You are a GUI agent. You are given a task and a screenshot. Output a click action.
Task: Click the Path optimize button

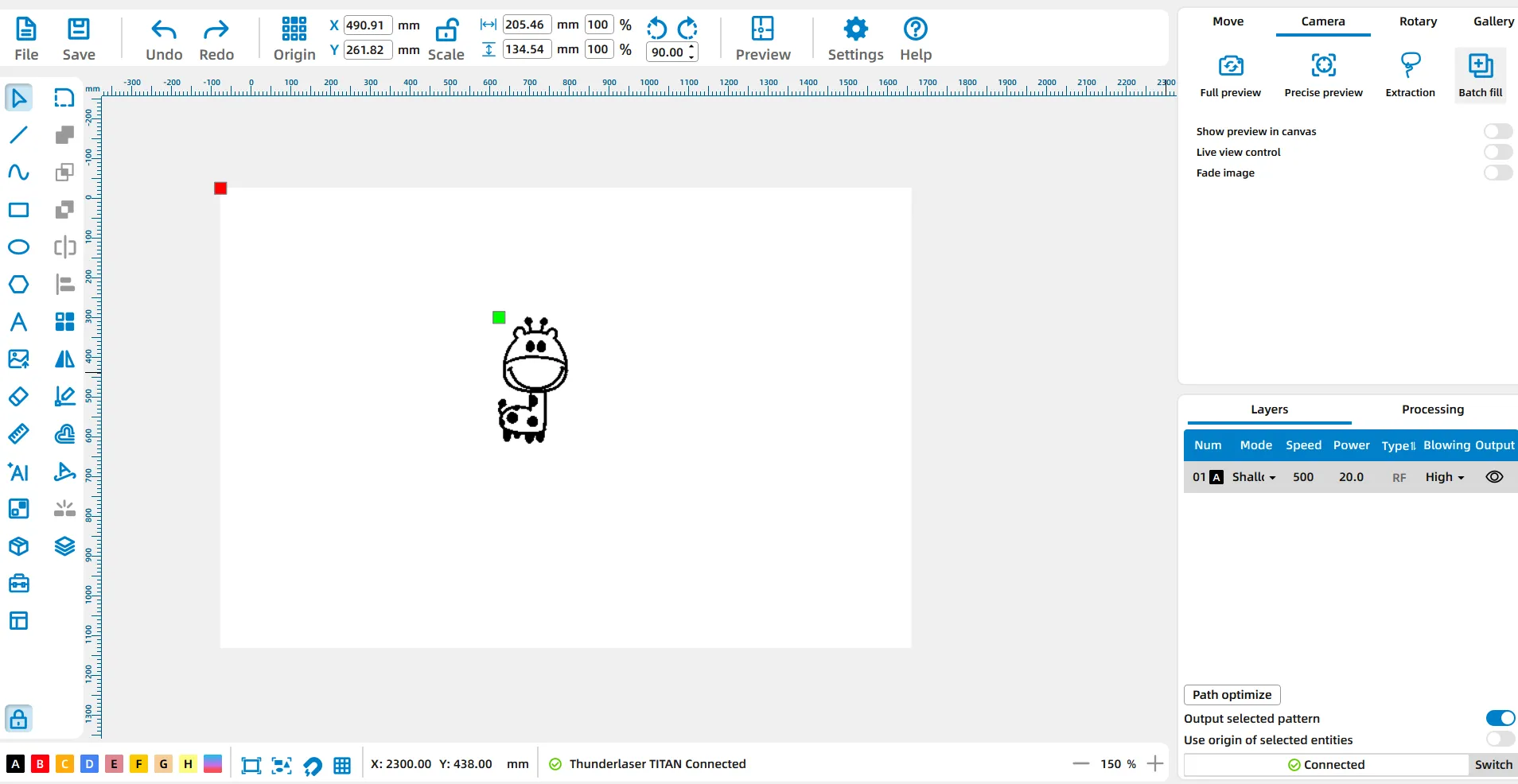click(1232, 695)
